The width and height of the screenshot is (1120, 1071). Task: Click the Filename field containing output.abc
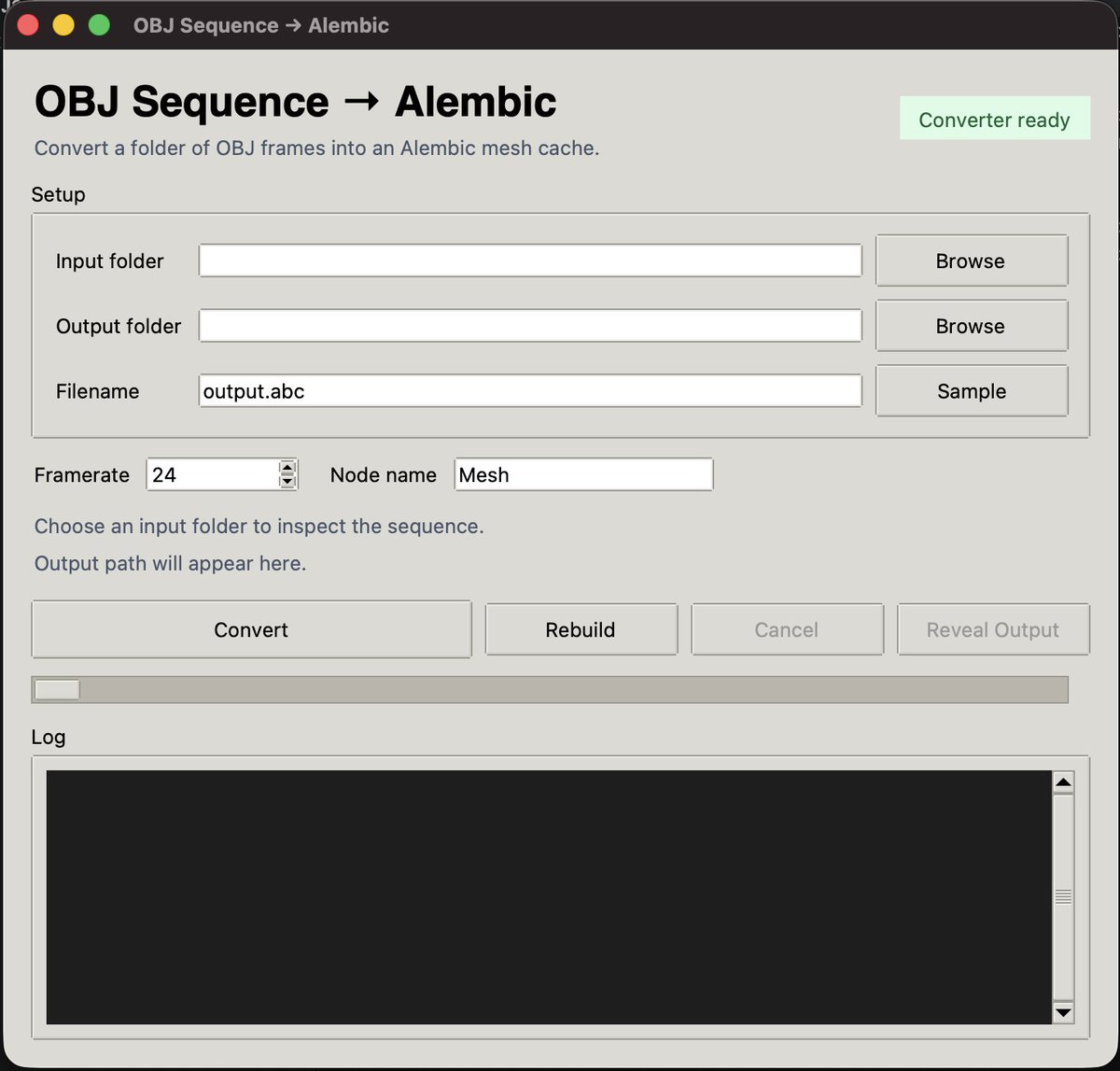tap(530, 391)
